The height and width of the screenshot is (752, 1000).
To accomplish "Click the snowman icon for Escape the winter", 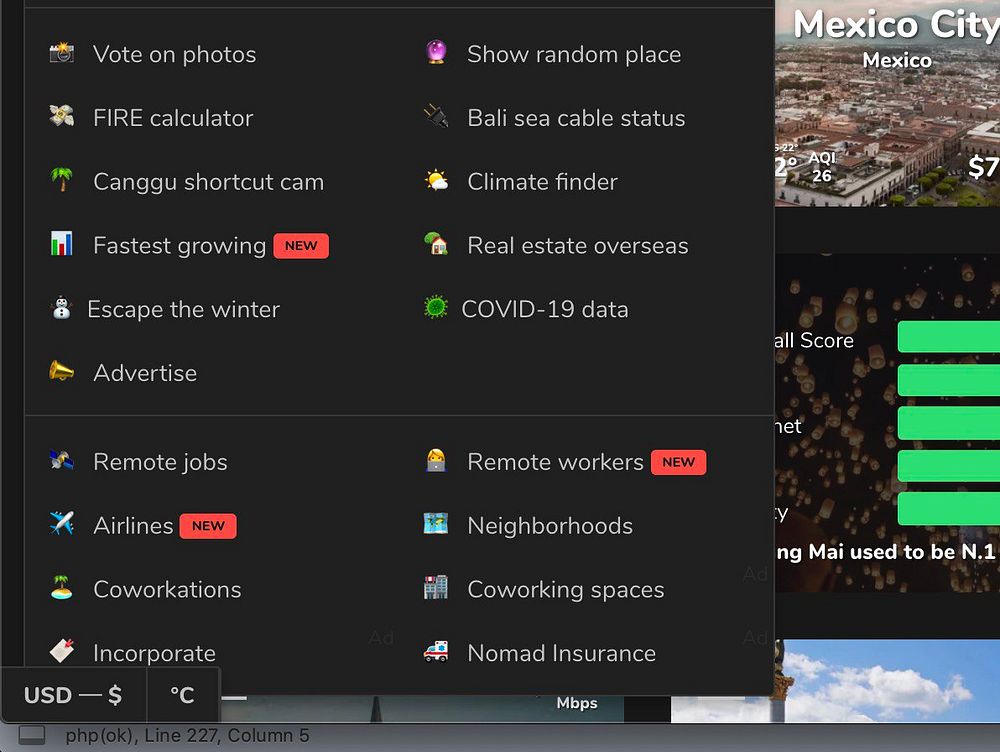I will point(62,308).
